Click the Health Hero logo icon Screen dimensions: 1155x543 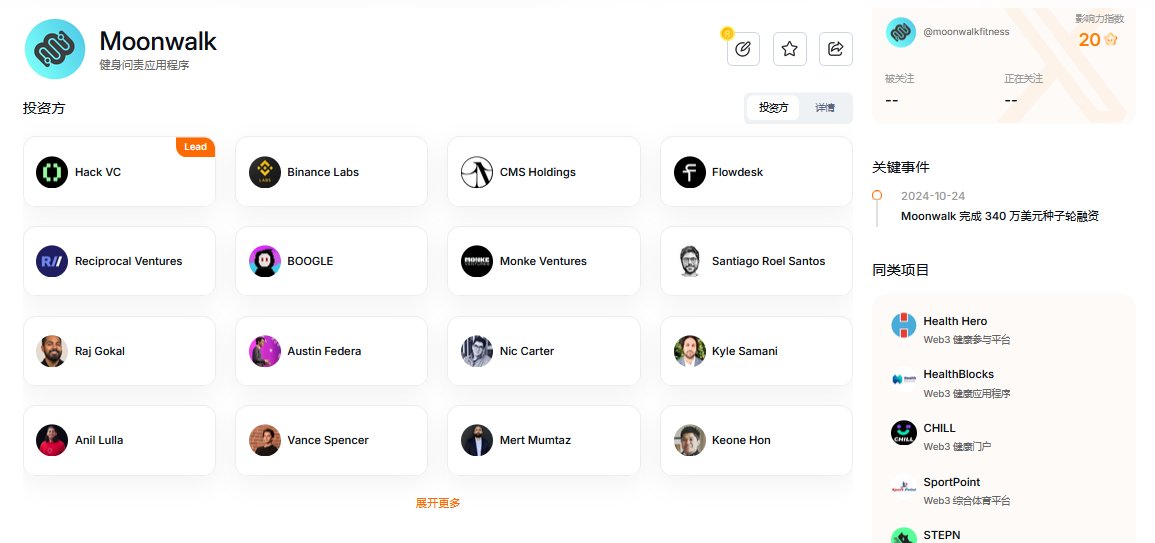coord(904,325)
